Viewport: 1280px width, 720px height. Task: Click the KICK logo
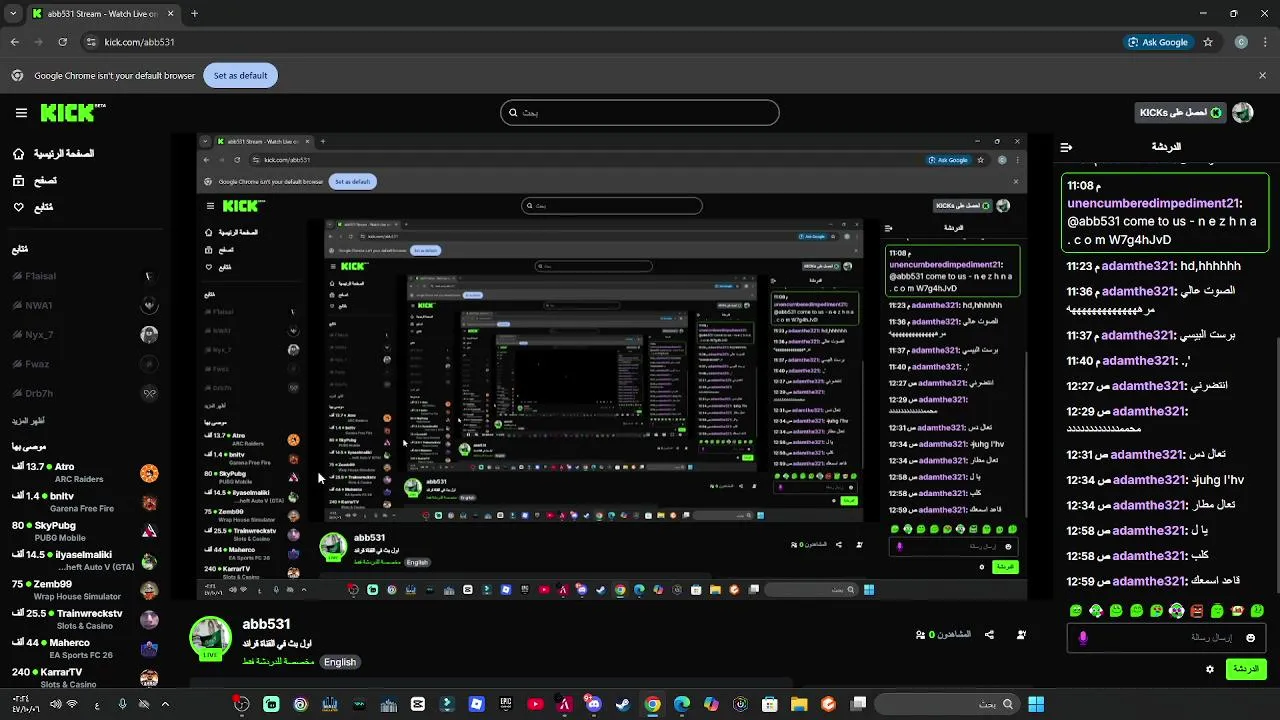pyautogui.click(x=73, y=113)
